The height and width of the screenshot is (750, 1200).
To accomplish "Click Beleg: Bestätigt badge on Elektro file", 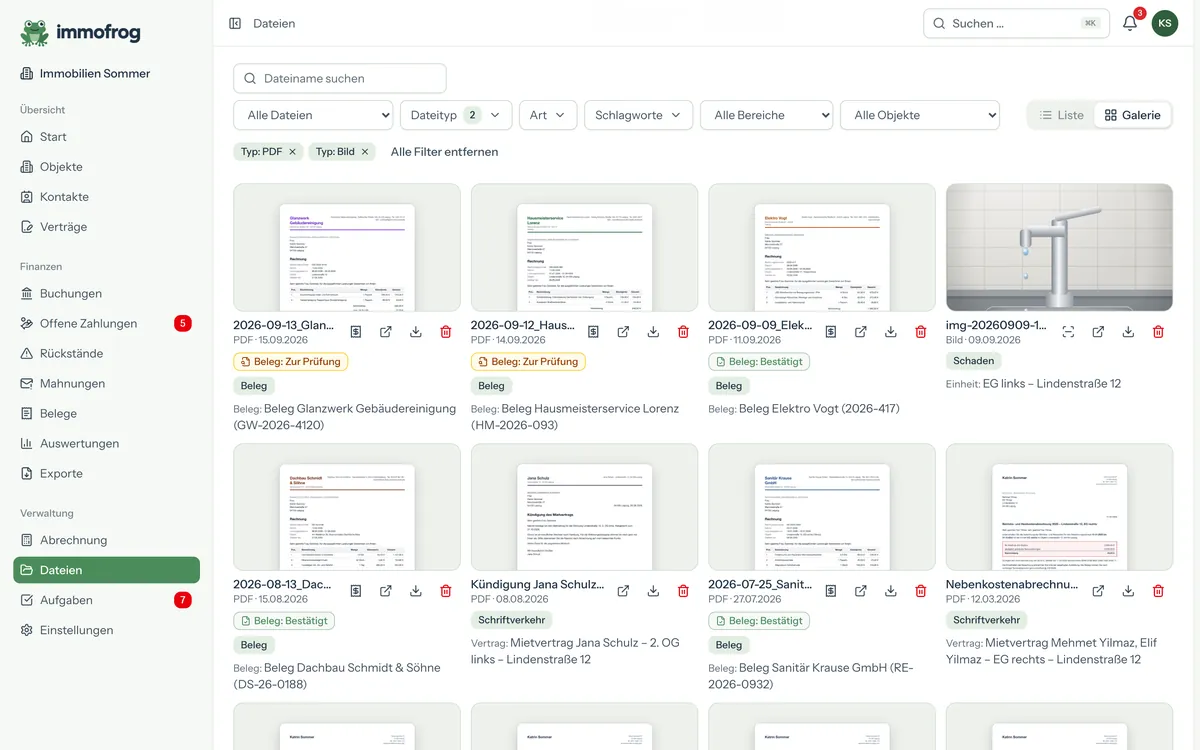I will pos(759,362).
